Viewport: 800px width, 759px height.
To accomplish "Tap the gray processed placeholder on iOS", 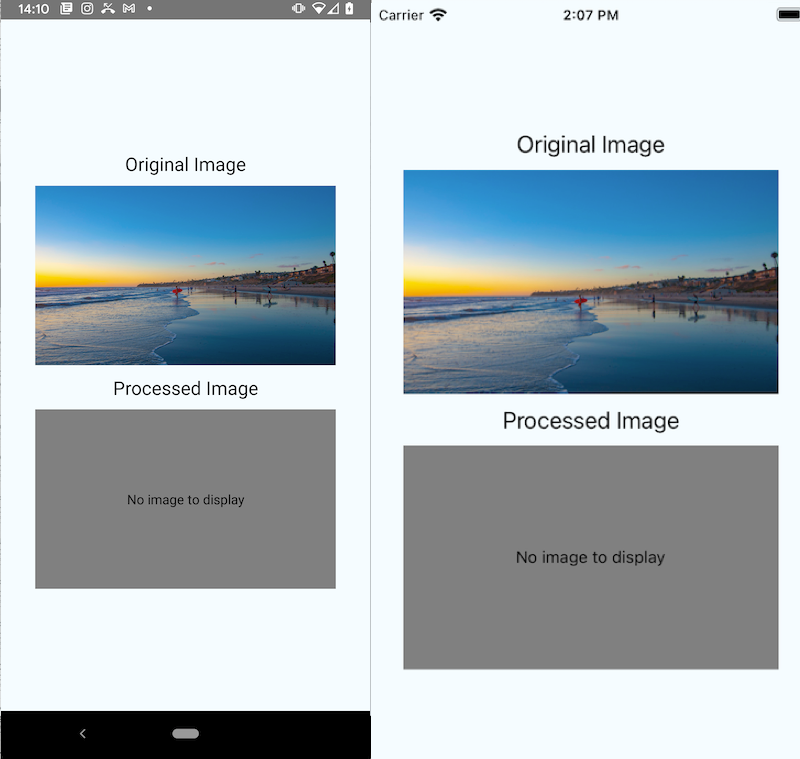I will 591,558.
